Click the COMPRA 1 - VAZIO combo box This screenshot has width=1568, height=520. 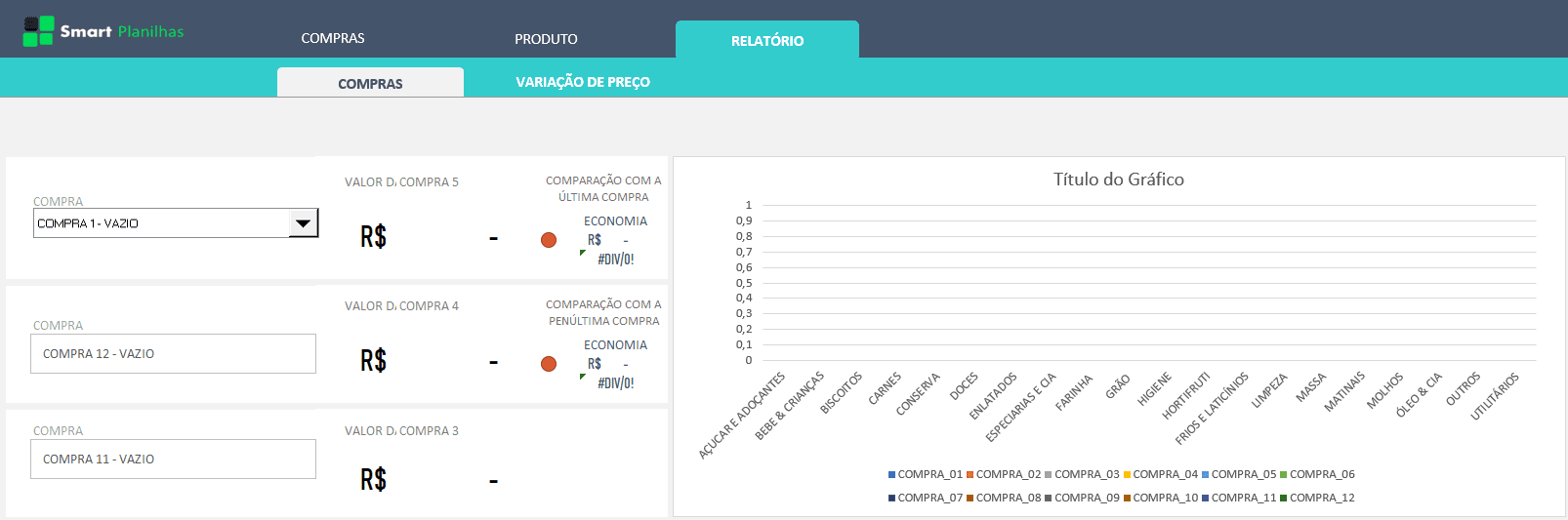161,223
